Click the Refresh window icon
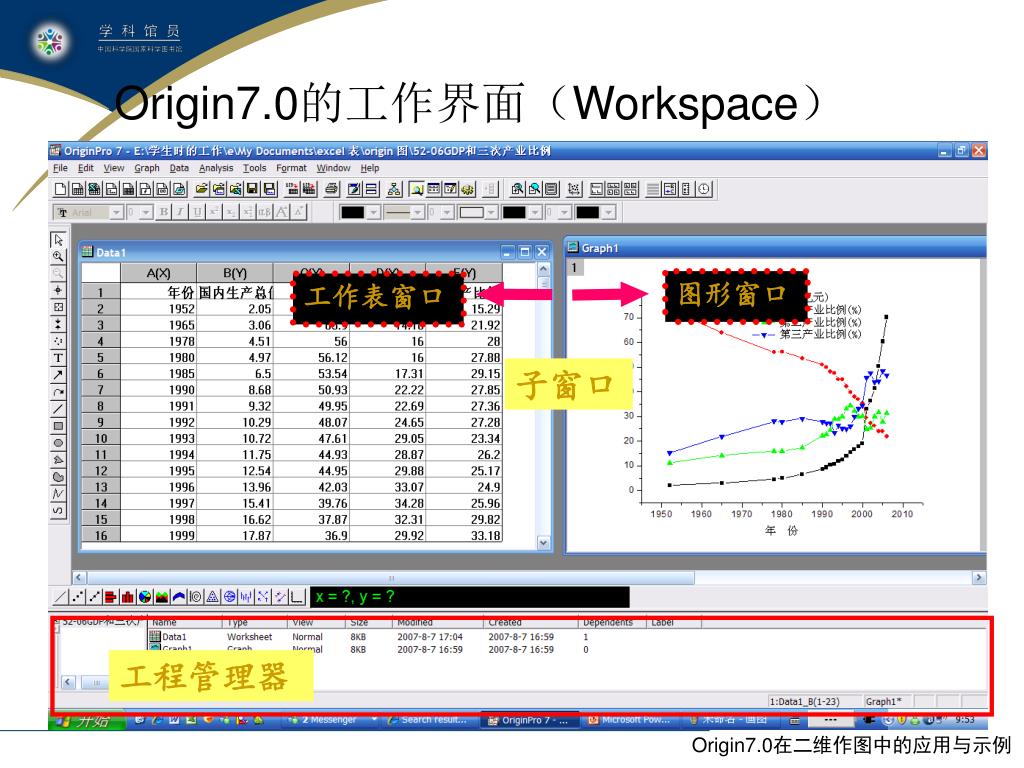 click(353, 189)
